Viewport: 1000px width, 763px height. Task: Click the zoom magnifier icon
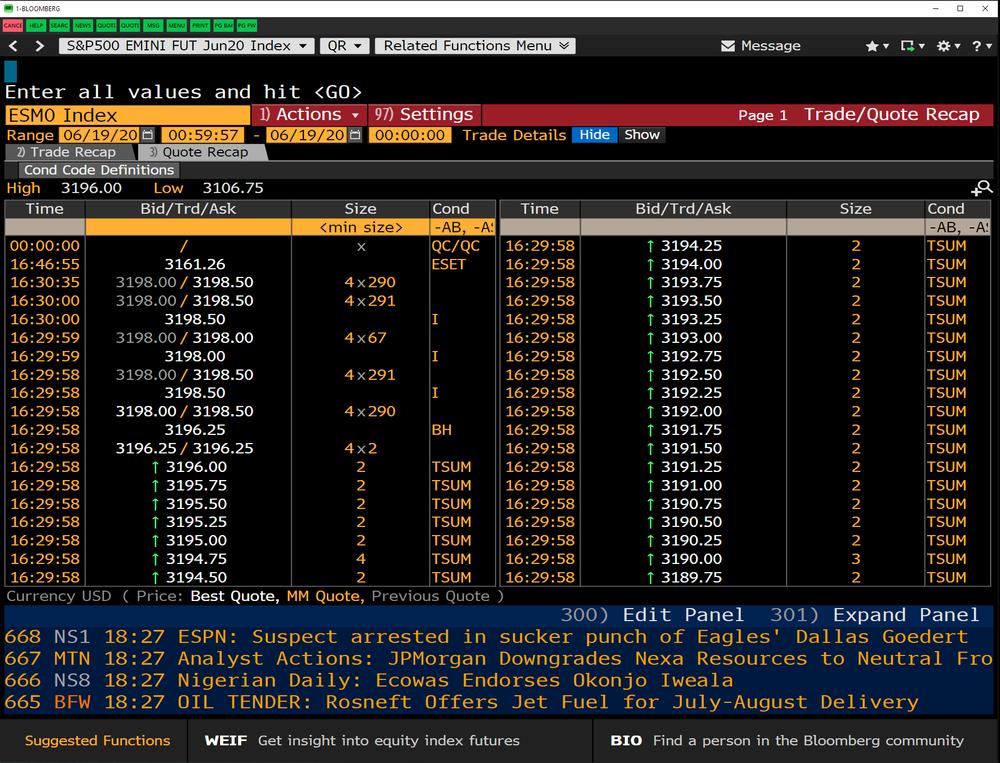point(982,188)
